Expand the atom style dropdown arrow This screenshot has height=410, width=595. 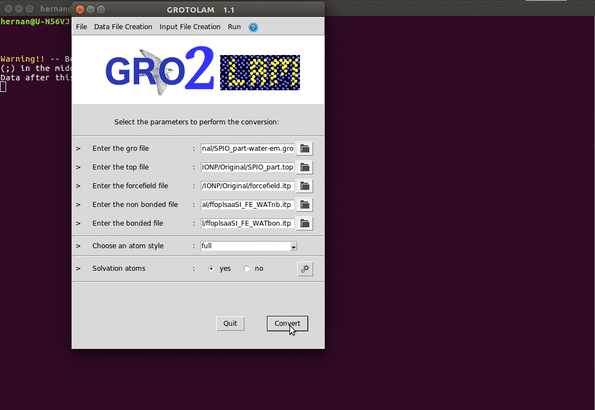click(x=293, y=246)
